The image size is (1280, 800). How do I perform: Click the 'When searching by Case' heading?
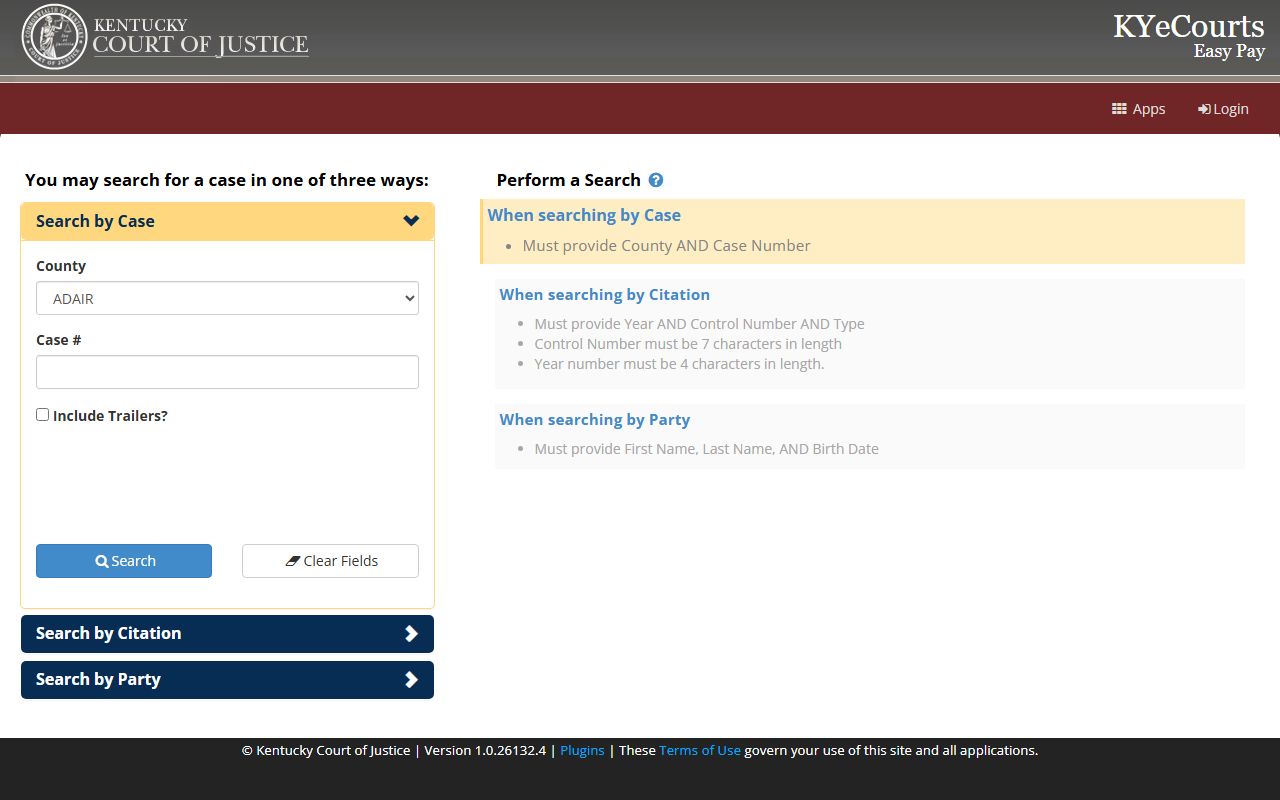(584, 215)
